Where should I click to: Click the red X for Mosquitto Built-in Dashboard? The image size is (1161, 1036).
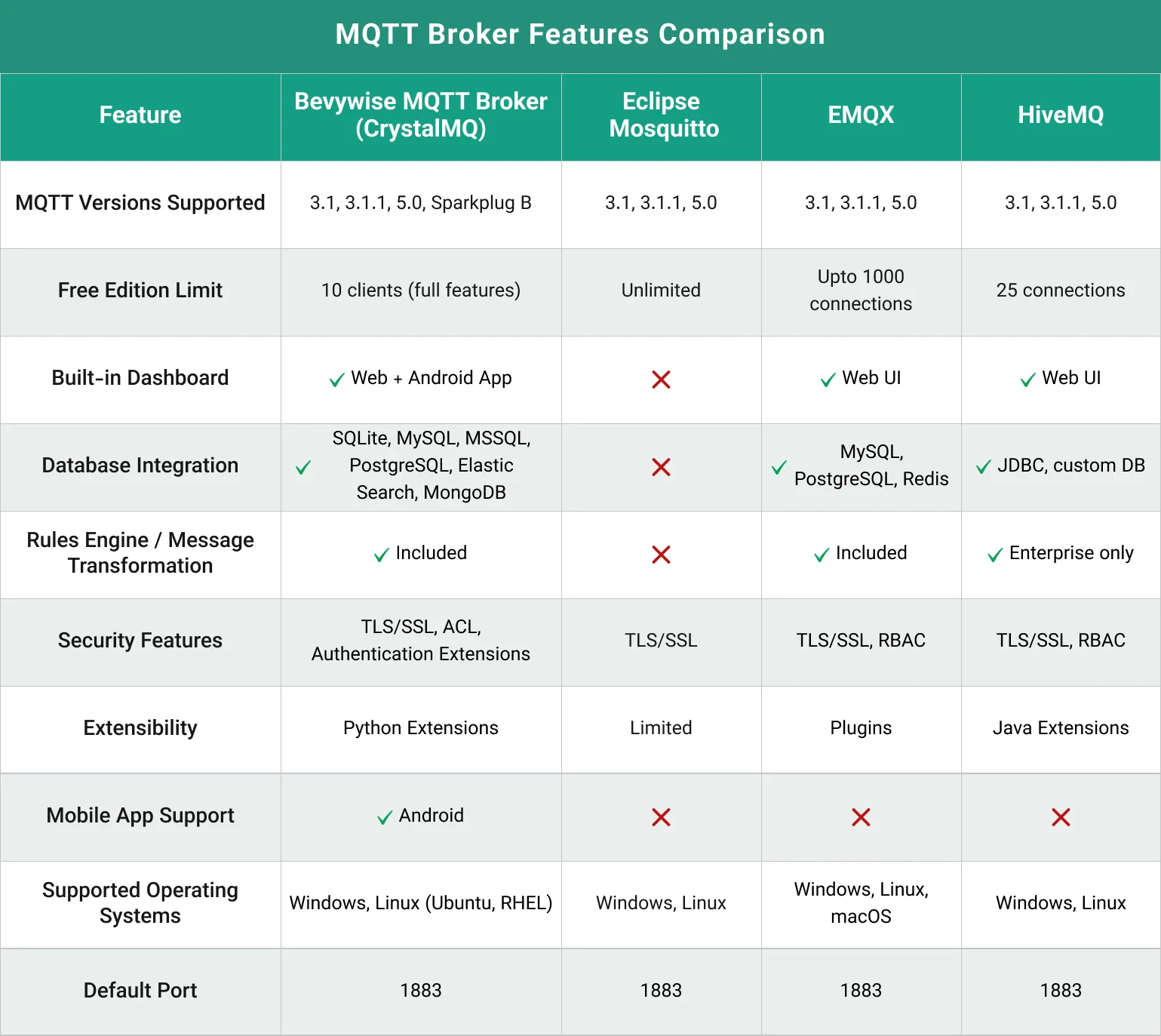[x=661, y=380]
